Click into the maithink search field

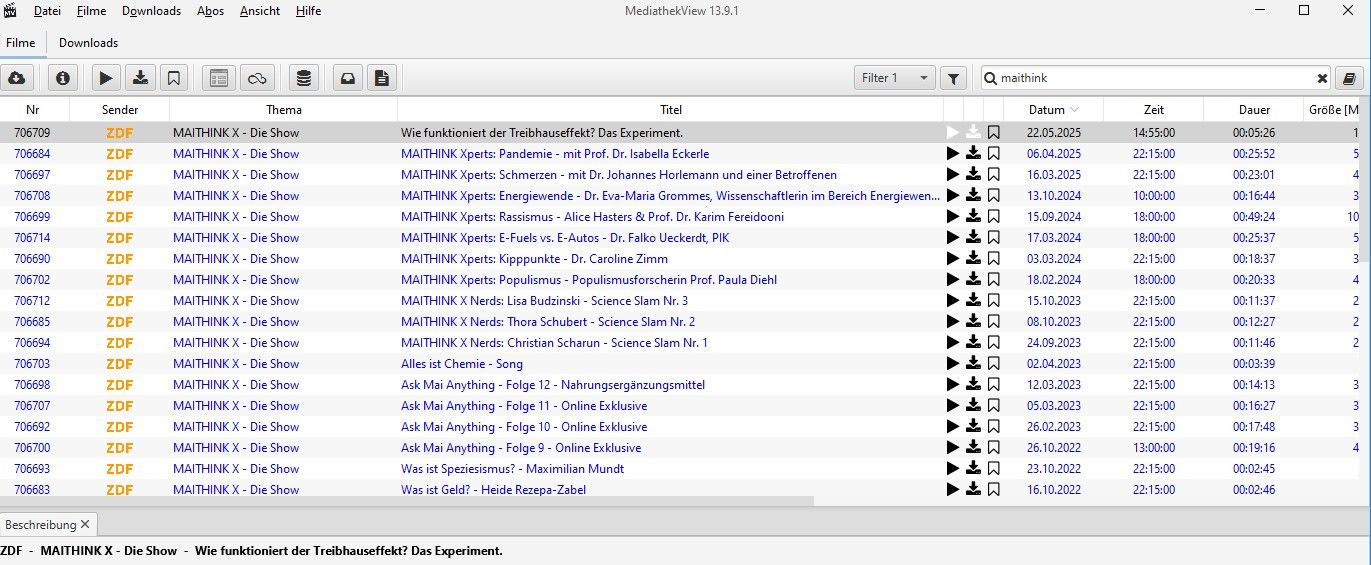1150,78
